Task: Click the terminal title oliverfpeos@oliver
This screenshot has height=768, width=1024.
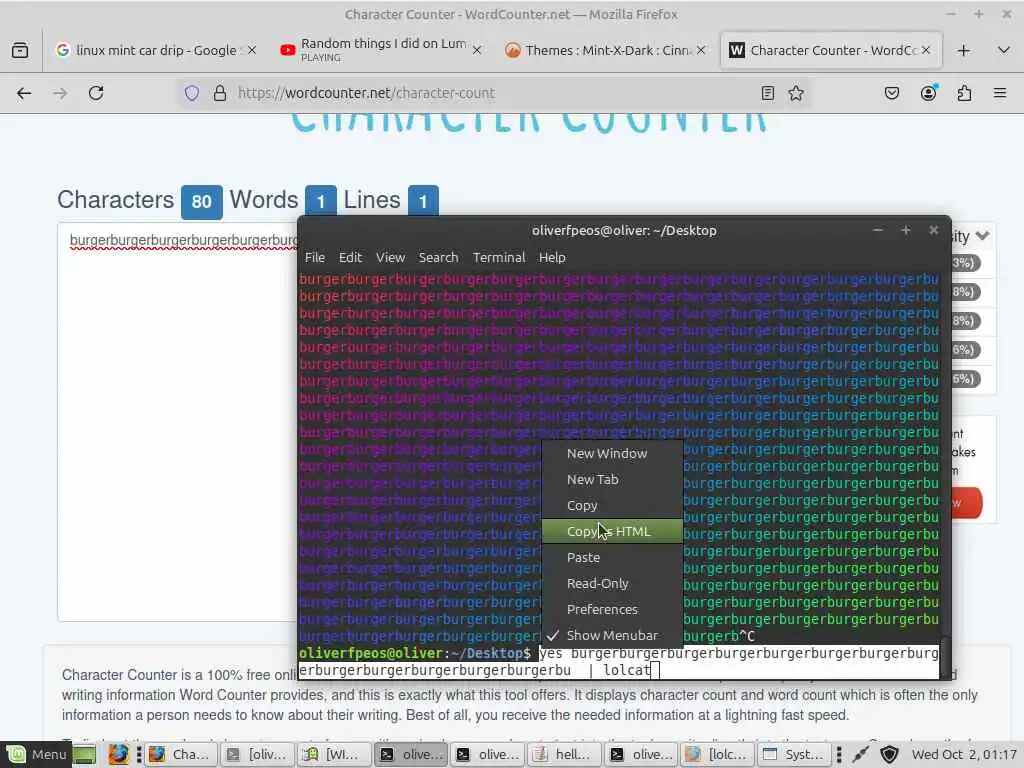Action: click(x=624, y=231)
